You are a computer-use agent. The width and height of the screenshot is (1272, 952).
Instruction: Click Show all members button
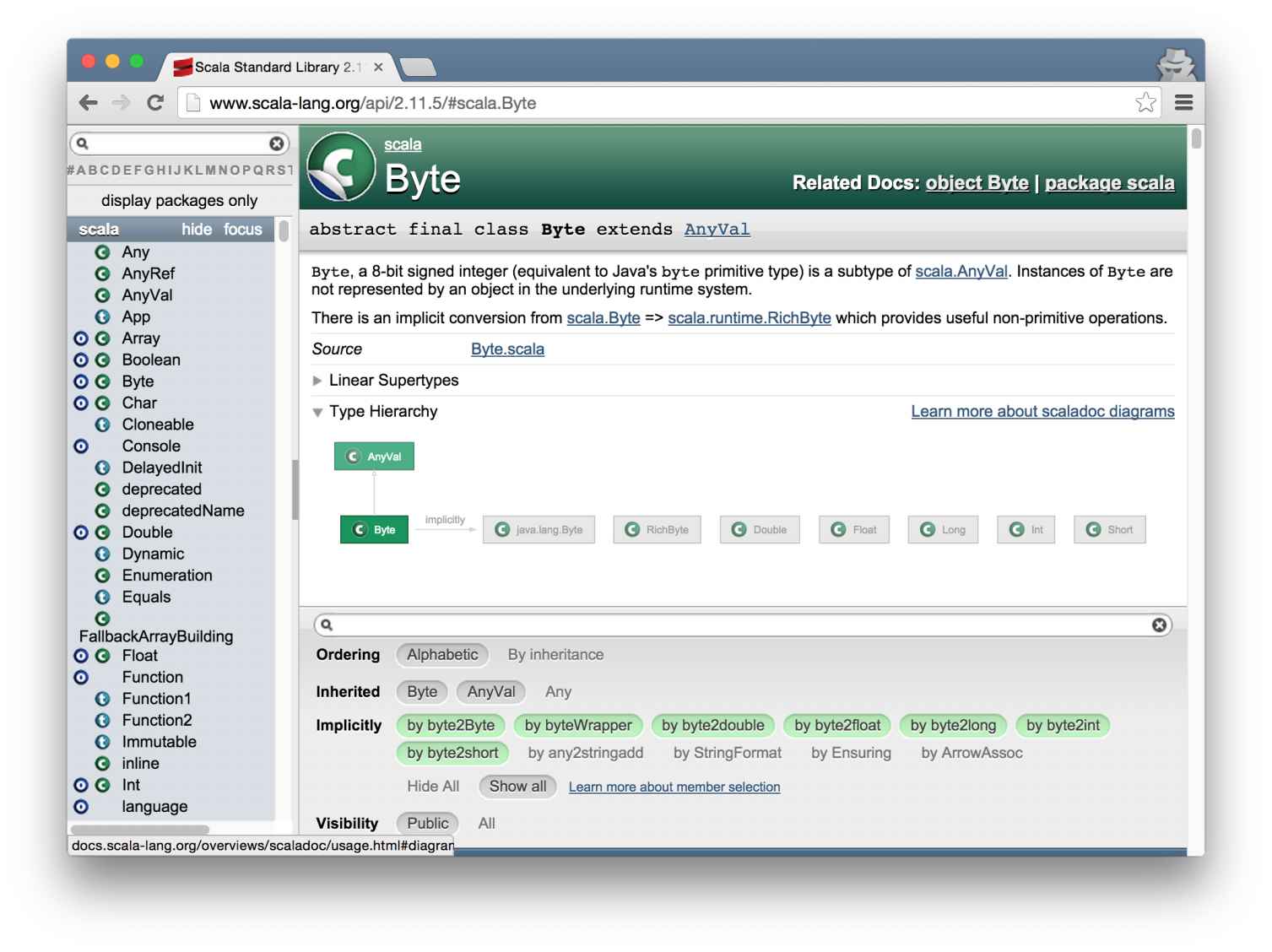click(517, 787)
